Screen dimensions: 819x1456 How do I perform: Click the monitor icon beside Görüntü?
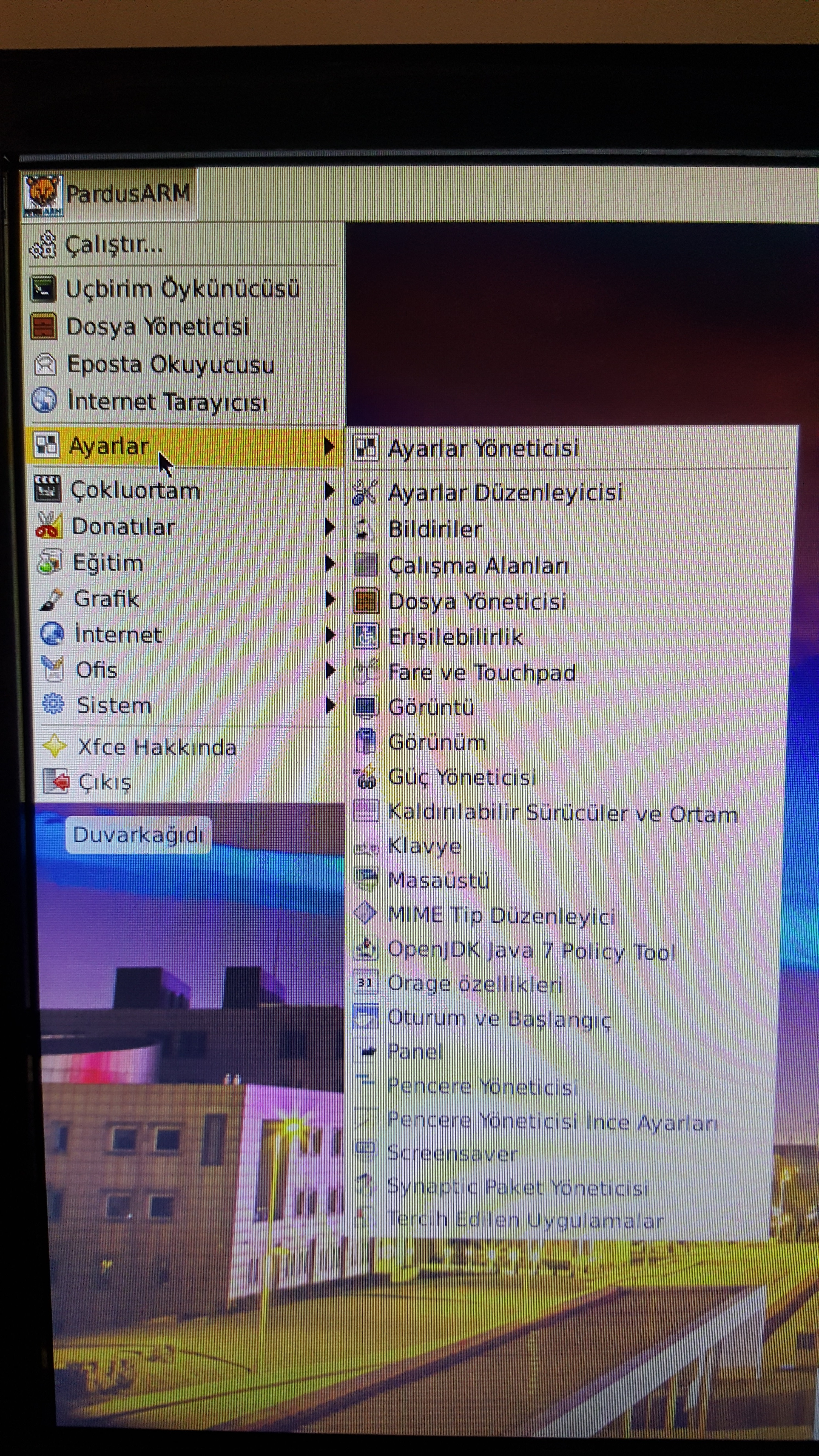click(x=365, y=707)
